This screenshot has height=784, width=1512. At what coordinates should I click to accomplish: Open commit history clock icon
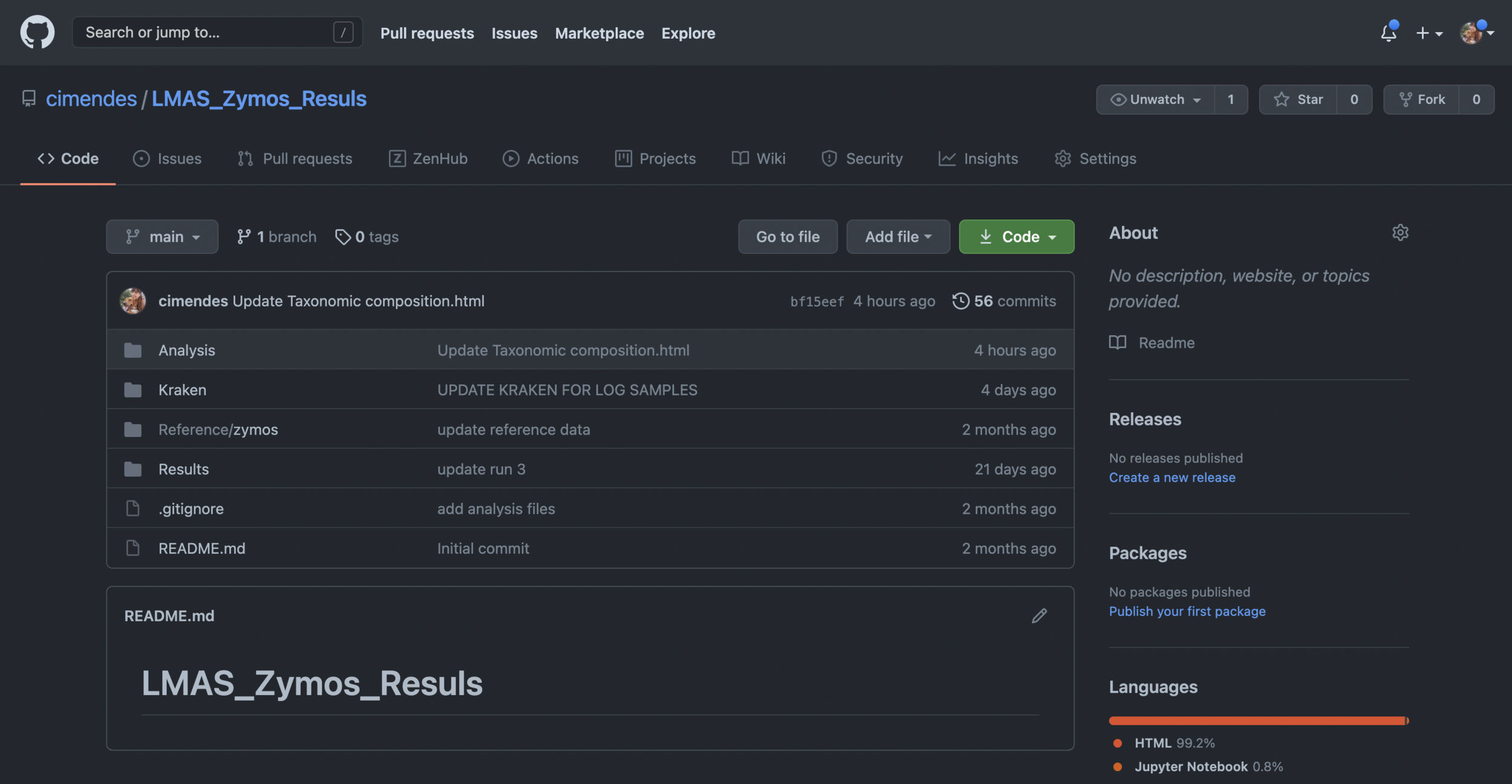[960, 301]
